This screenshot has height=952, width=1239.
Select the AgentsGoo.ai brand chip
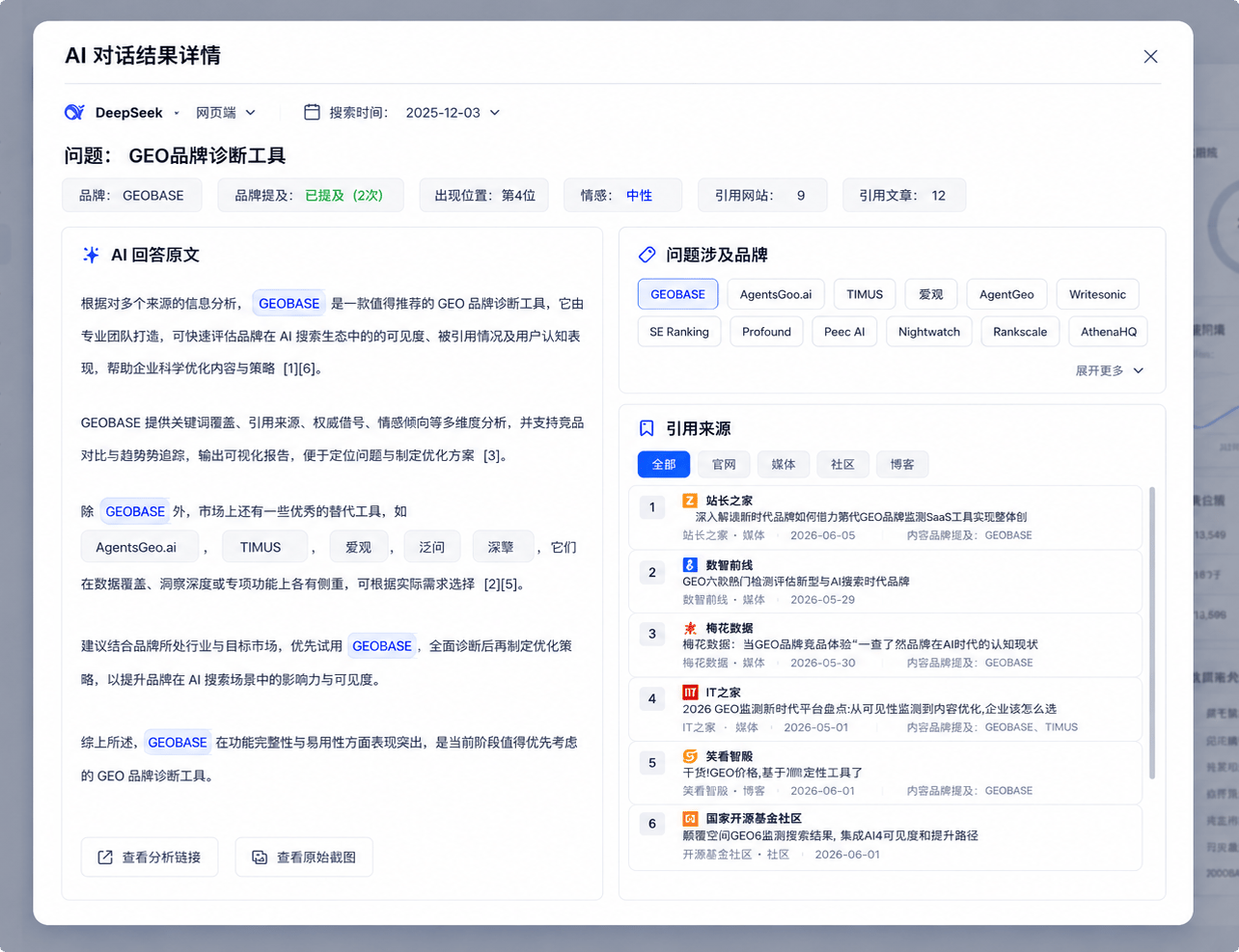coord(776,294)
